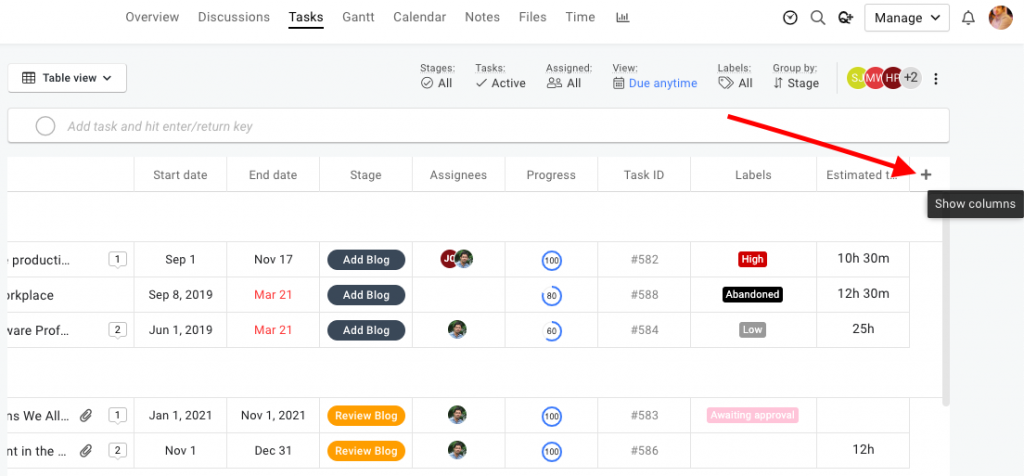The height and width of the screenshot is (476, 1024).
Task: Click the quick add people icon
Action: tap(846, 18)
